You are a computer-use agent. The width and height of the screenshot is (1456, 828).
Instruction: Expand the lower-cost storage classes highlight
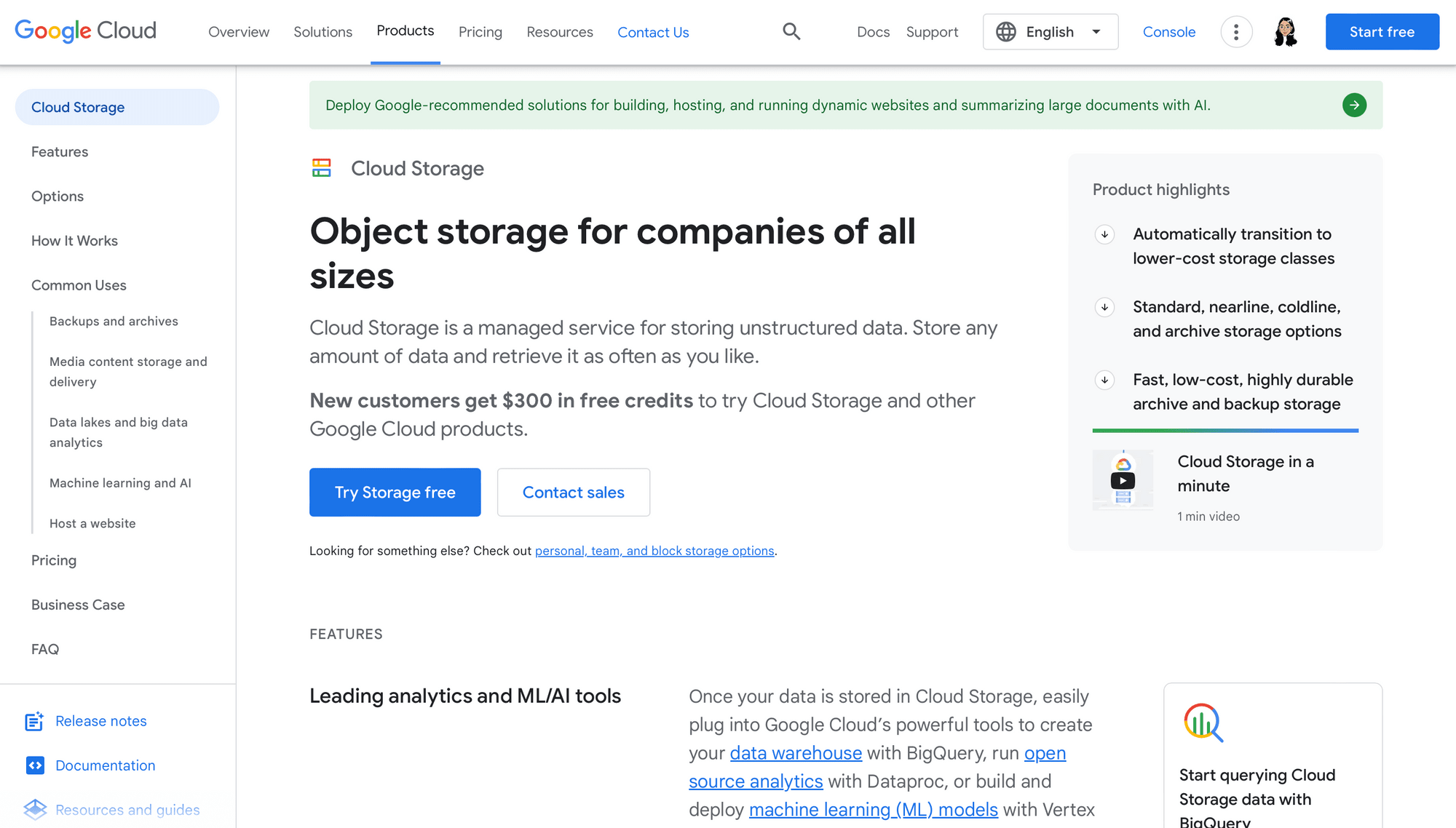pyautogui.click(x=1104, y=234)
